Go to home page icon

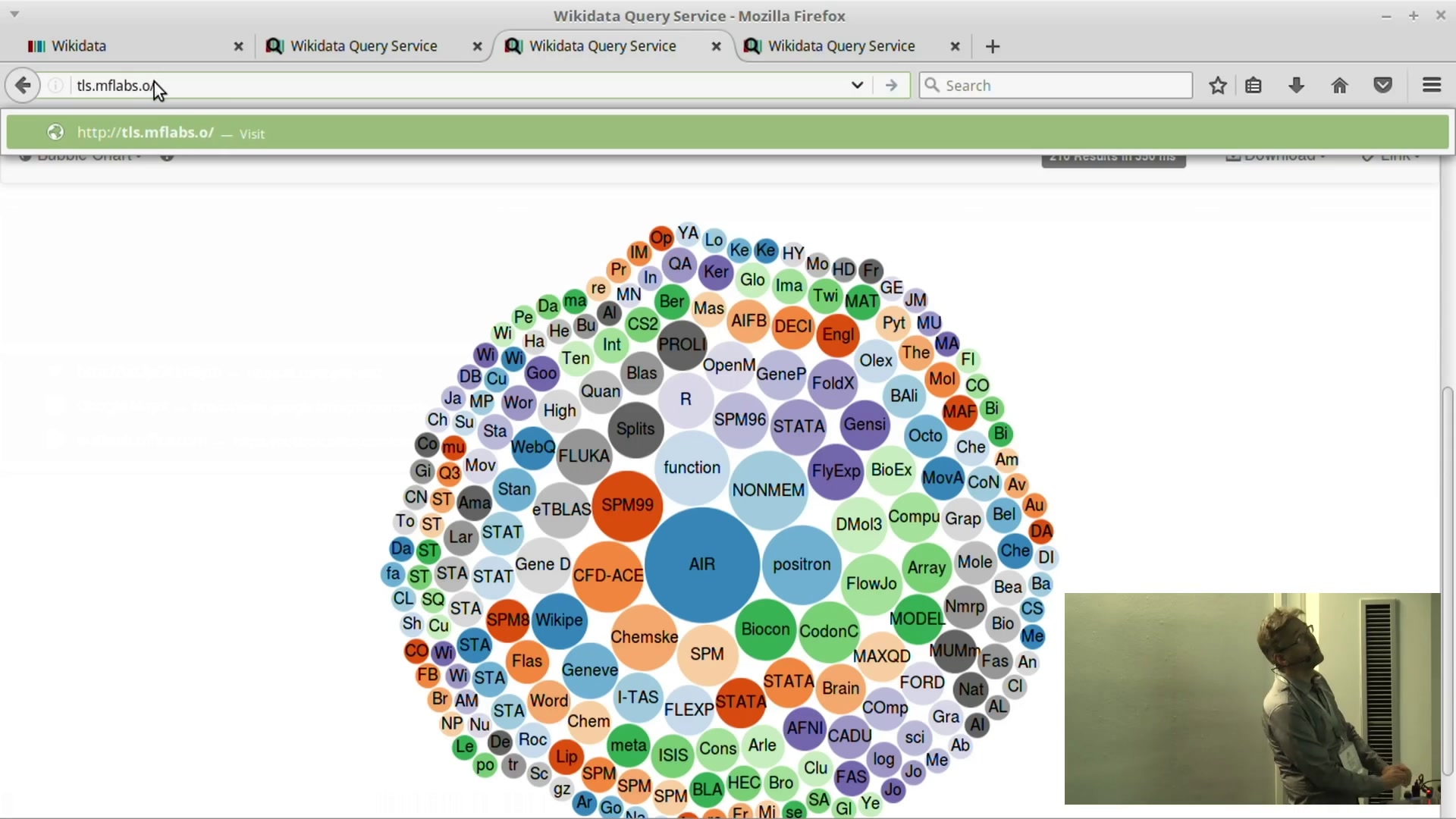(1340, 85)
